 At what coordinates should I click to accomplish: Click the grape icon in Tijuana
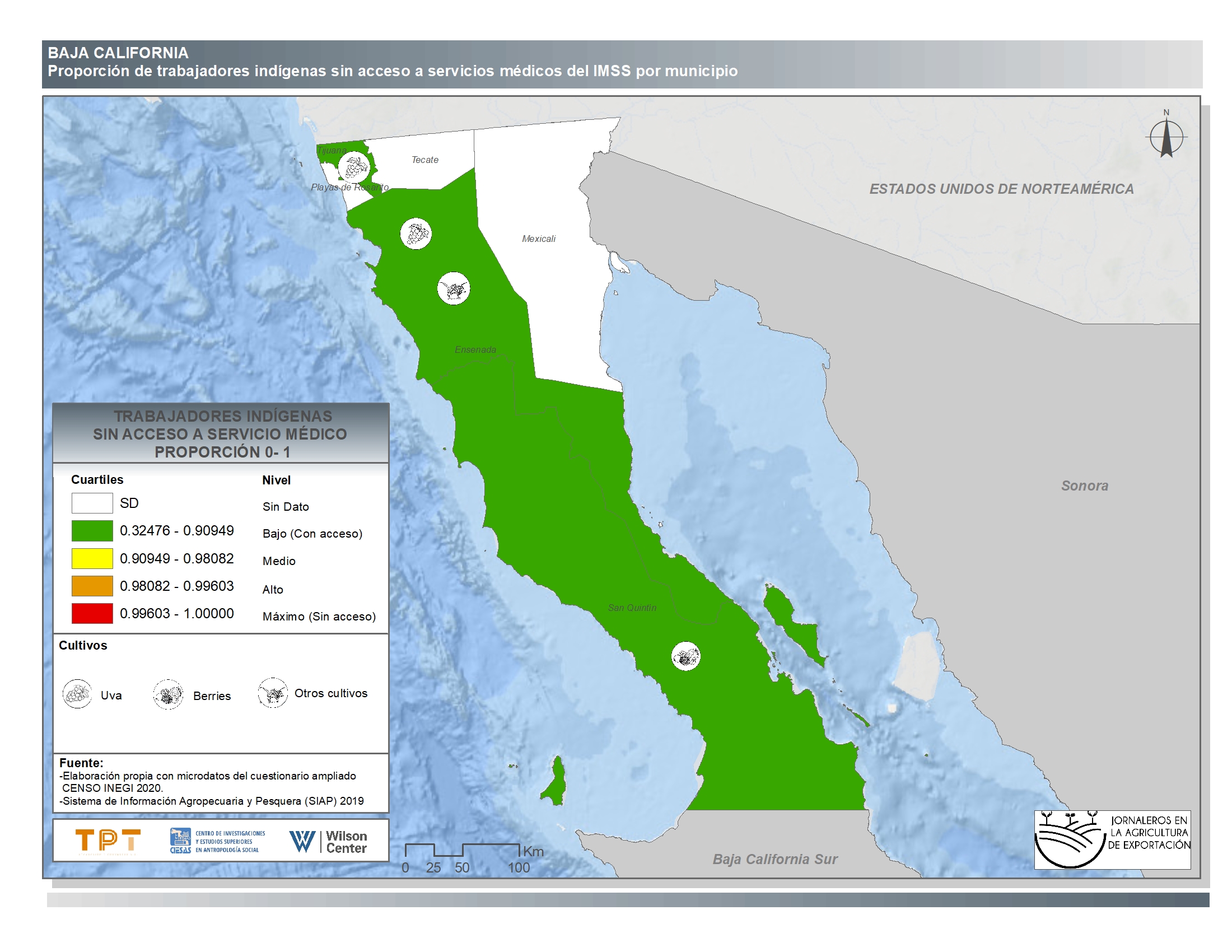coord(354,167)
